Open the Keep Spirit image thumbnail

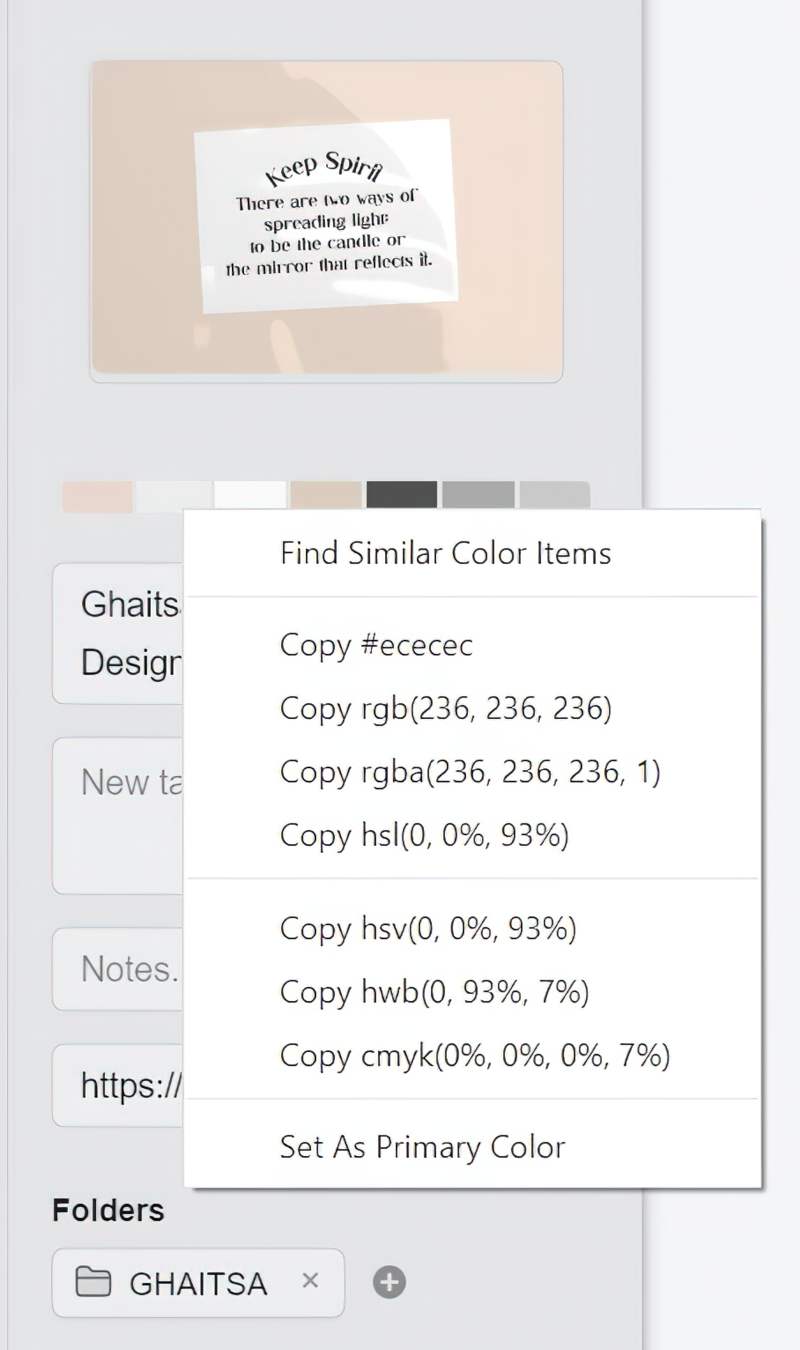326,221
